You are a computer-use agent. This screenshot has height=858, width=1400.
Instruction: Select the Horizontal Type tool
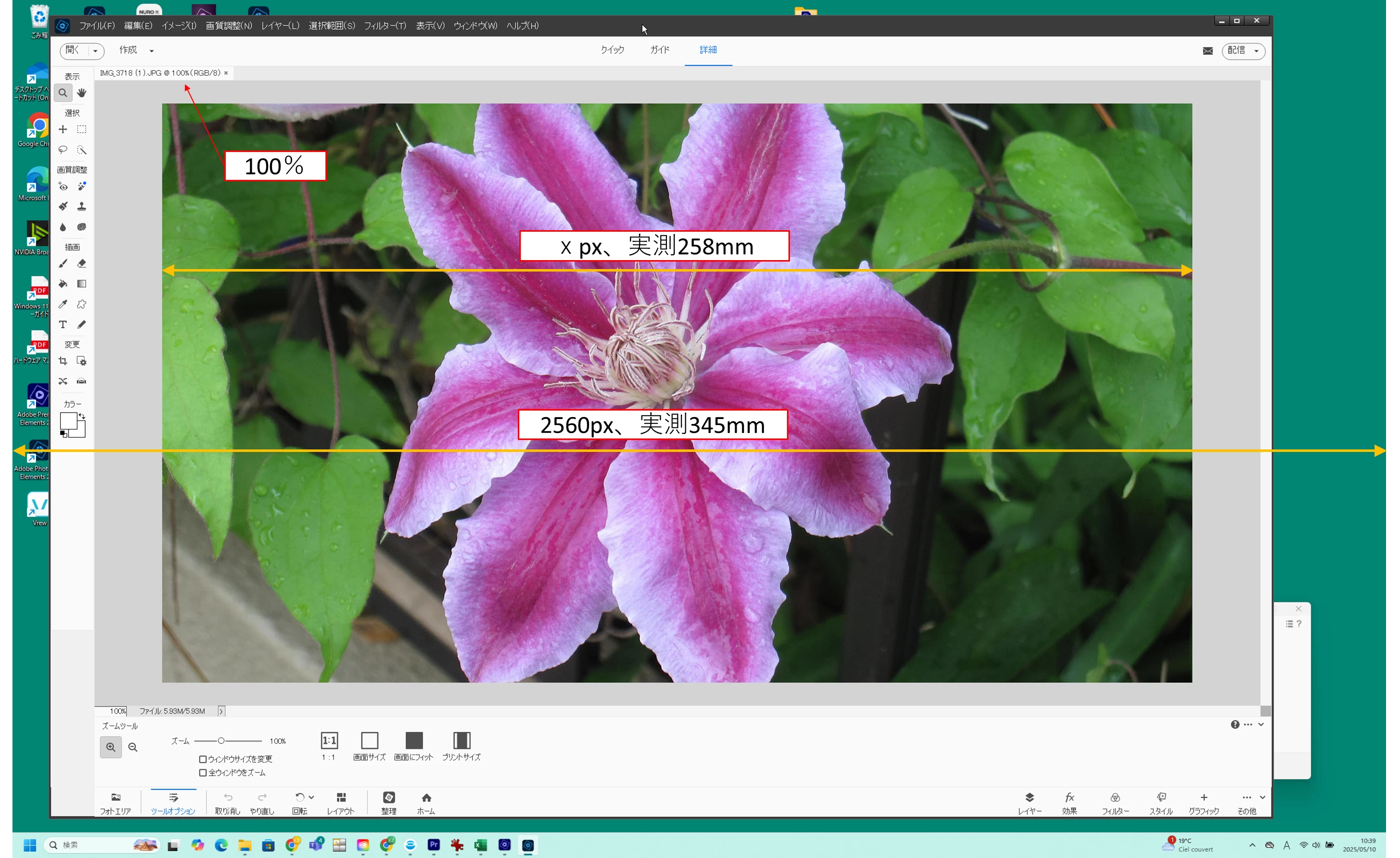pos(63,325)
